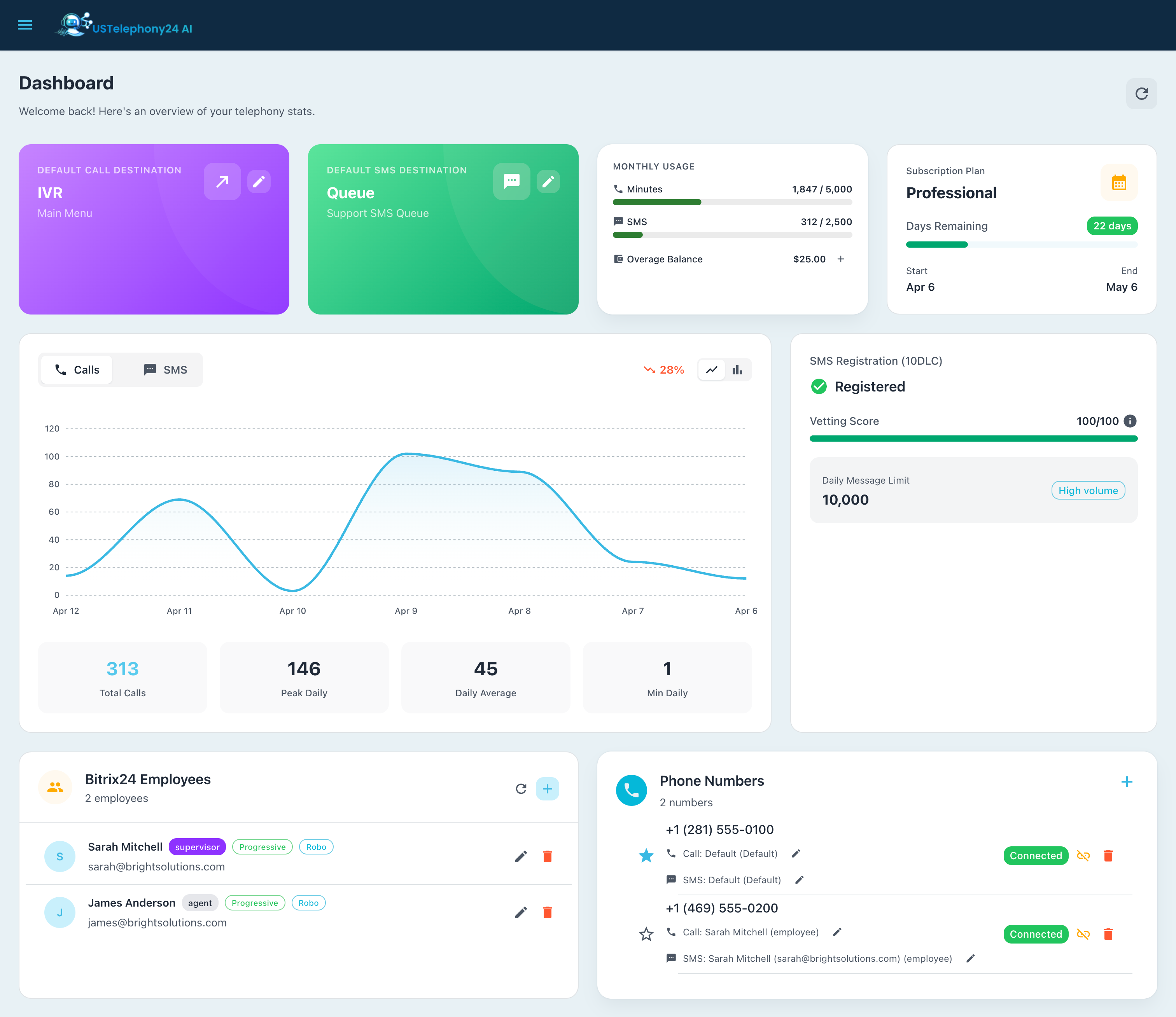Select the SMS chart tab

tap(165, 370)
